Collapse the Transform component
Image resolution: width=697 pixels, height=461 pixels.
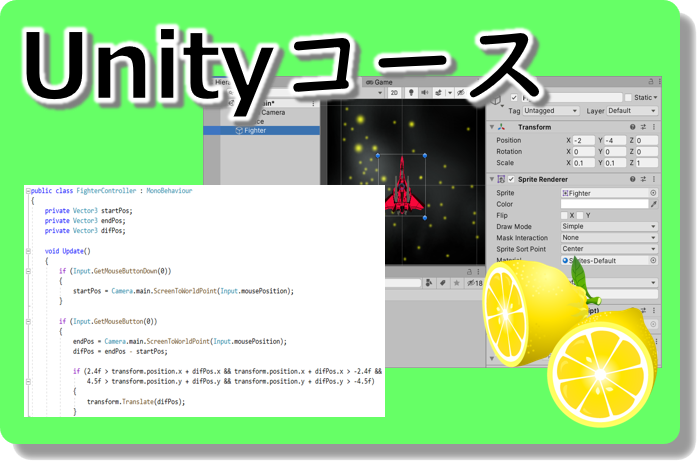(492, 127)
